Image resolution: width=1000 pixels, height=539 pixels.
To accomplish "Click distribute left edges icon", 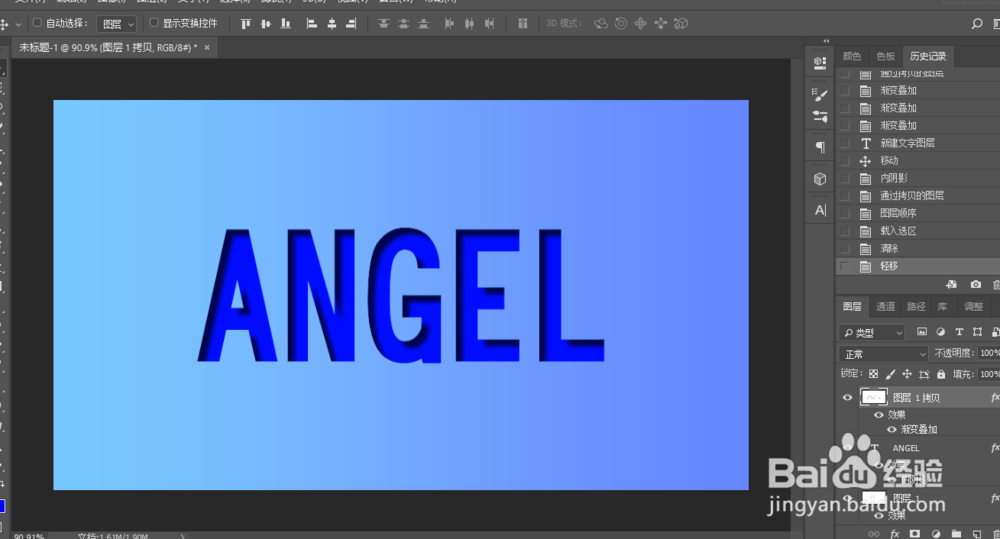I will 449,24.
